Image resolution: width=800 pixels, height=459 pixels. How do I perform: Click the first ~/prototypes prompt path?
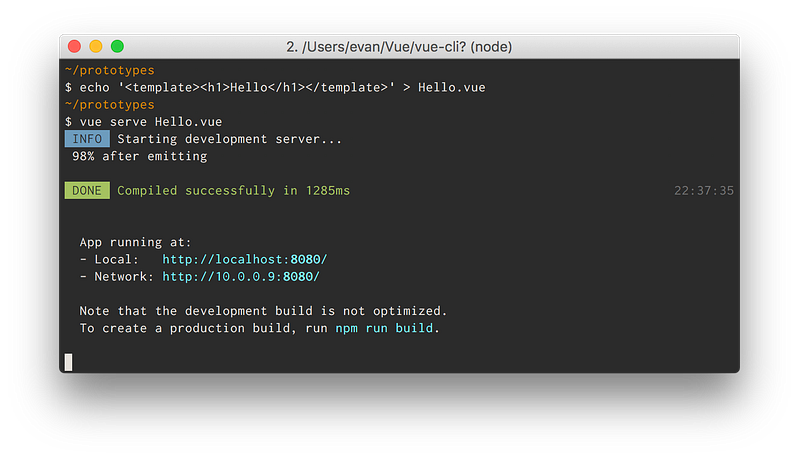point(110,70)
